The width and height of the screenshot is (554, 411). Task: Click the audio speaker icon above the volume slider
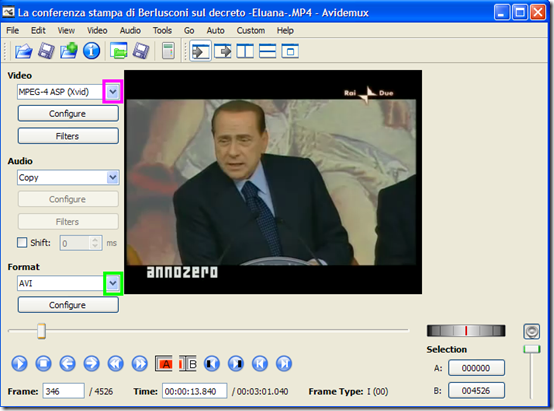pos(531,331)
